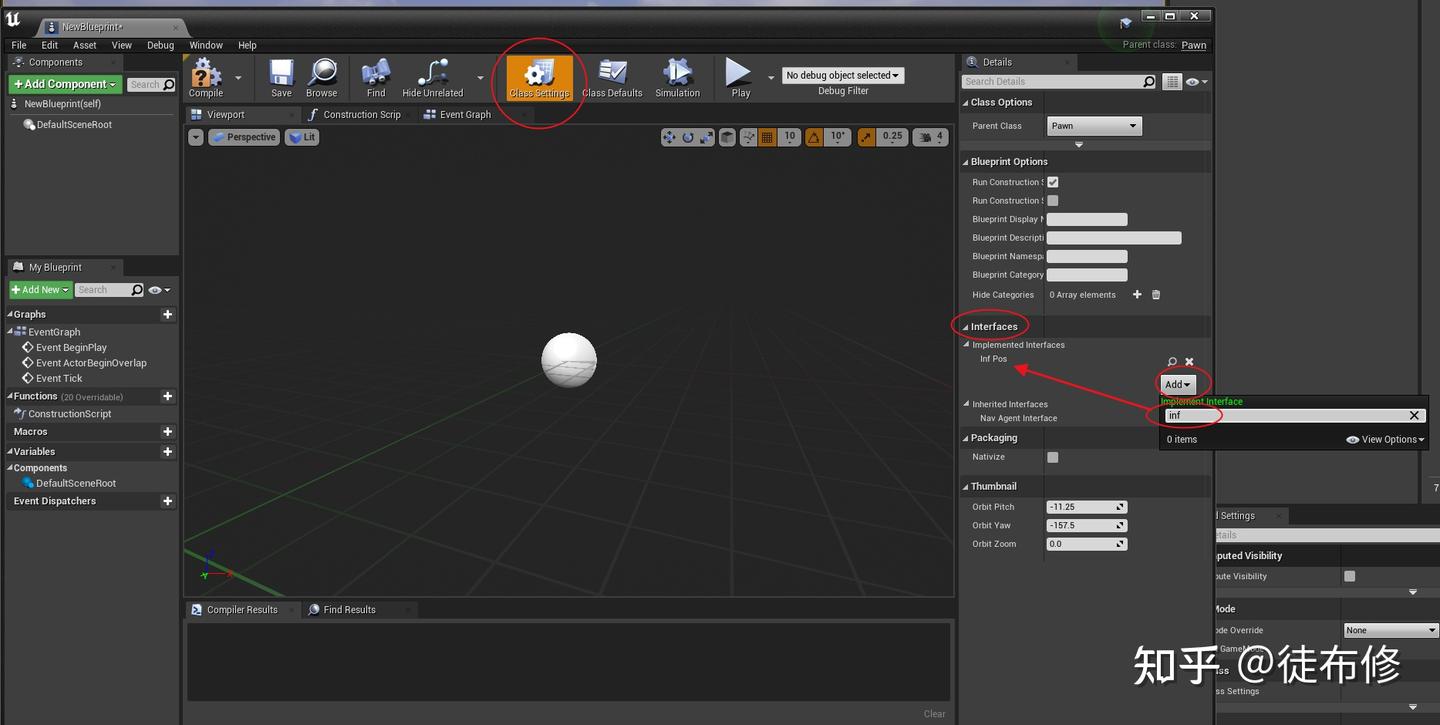Open the Add interface dropdown
The image size is (1440, 725).
[x=1175, y=383]
